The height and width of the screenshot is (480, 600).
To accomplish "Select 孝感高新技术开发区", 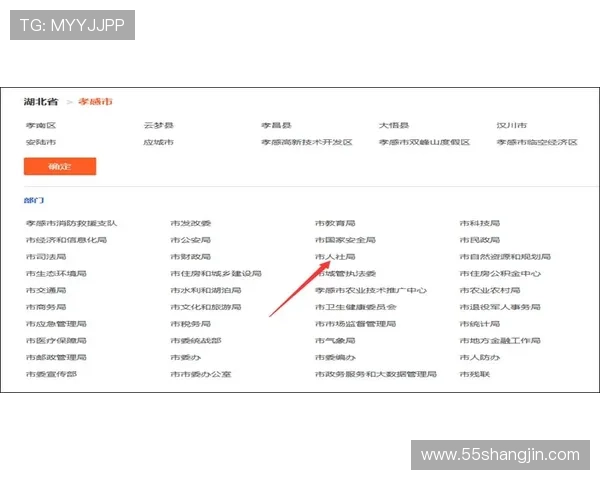I will click(307, 142).
